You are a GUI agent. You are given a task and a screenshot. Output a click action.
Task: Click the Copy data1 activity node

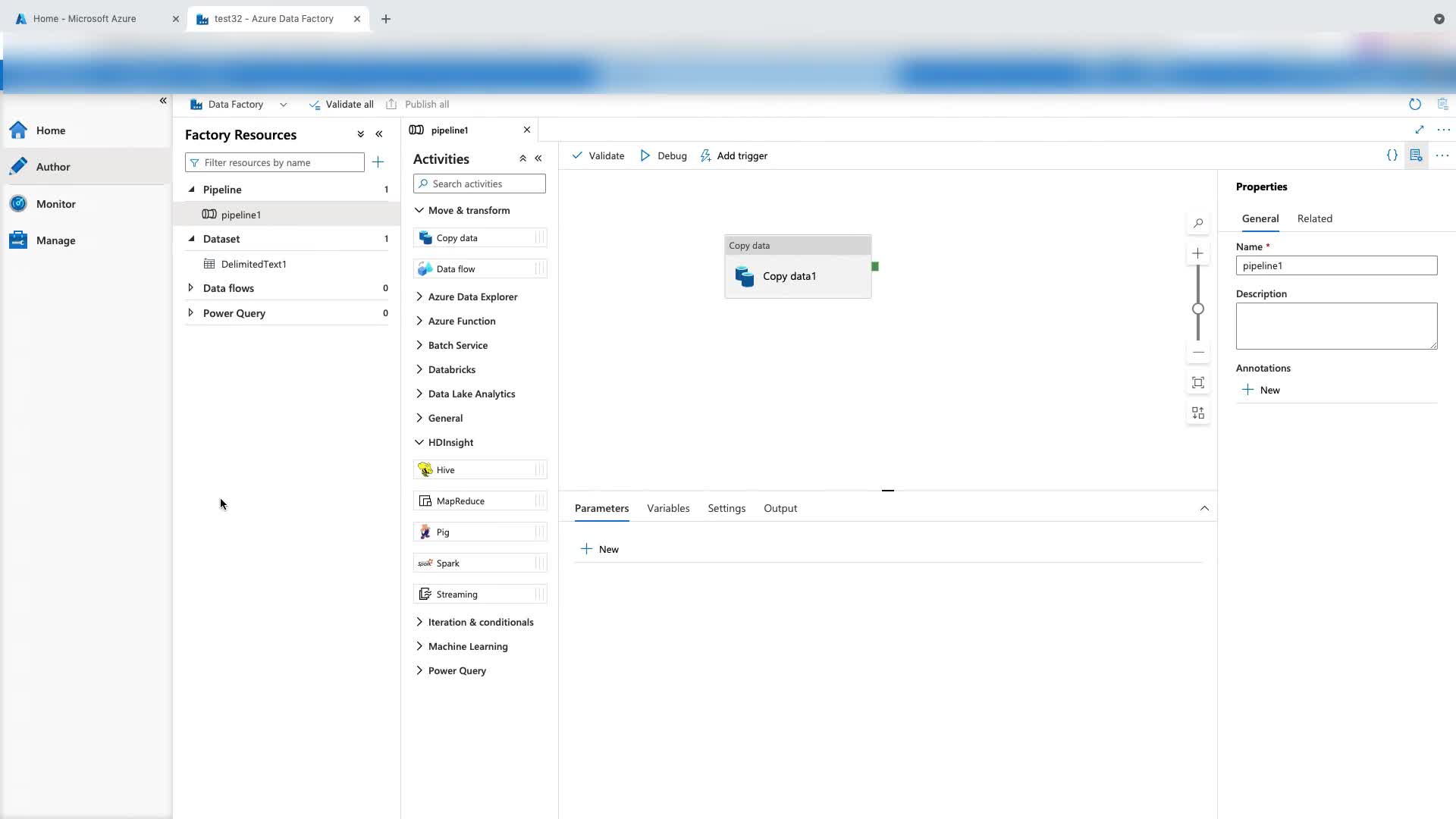797,276
